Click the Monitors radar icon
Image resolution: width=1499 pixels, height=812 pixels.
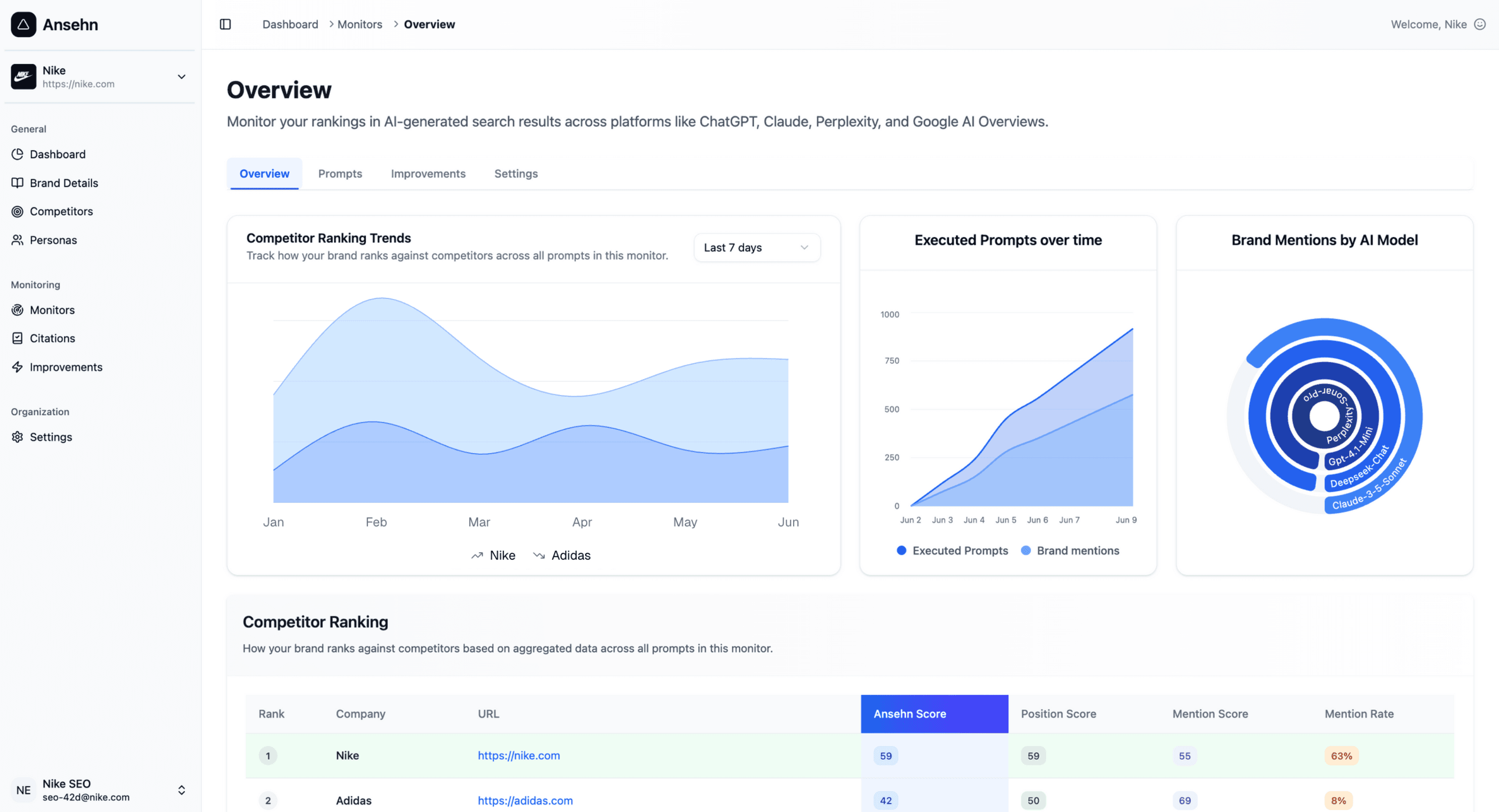tap(17, 310)
